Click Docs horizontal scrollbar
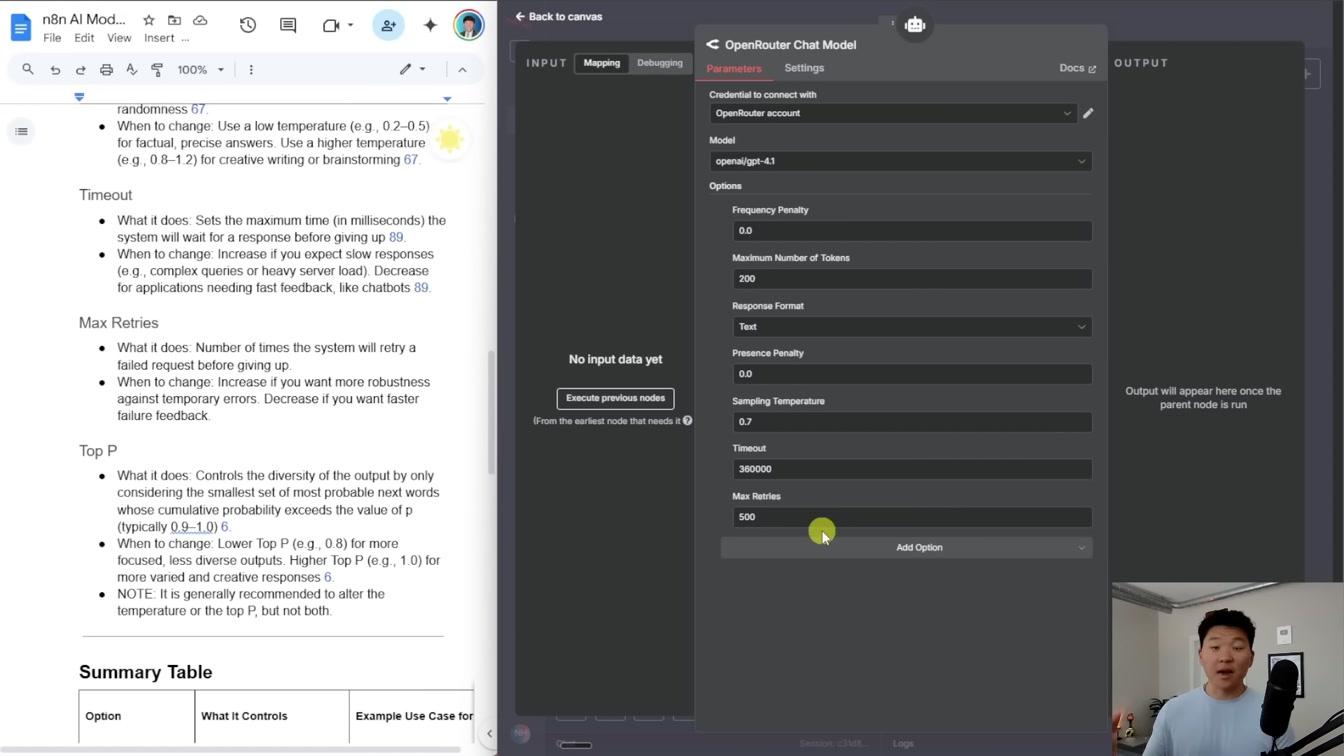Screen dimensions: 1344x756 [230, 748]
